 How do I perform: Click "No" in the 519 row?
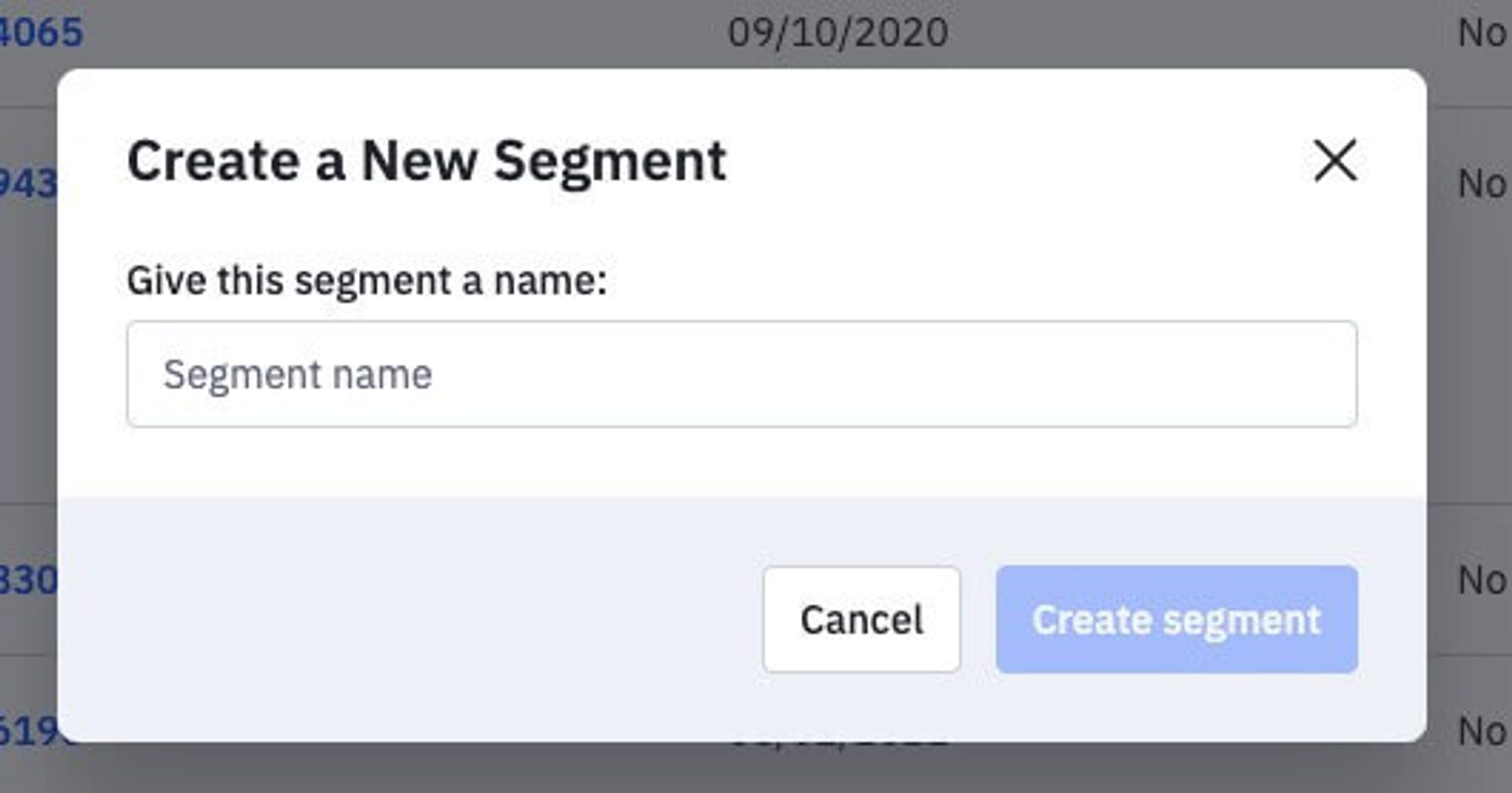pos(1481,731)
